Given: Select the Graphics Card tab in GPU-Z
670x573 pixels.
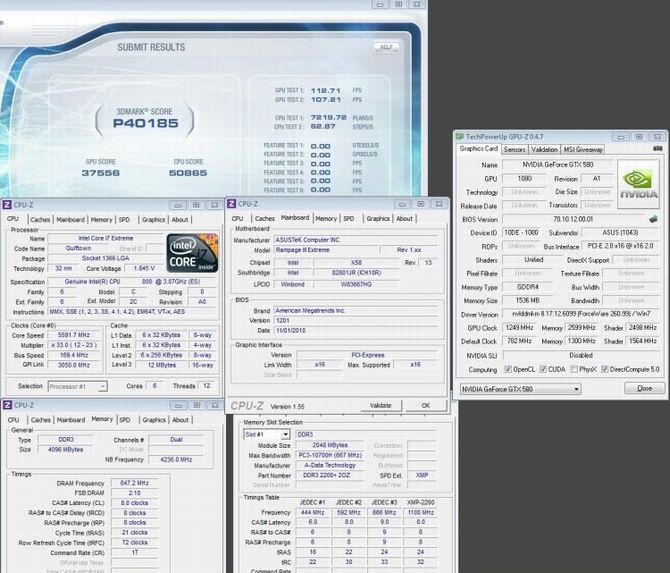Looking at the screenshot, I should point(479,149).
